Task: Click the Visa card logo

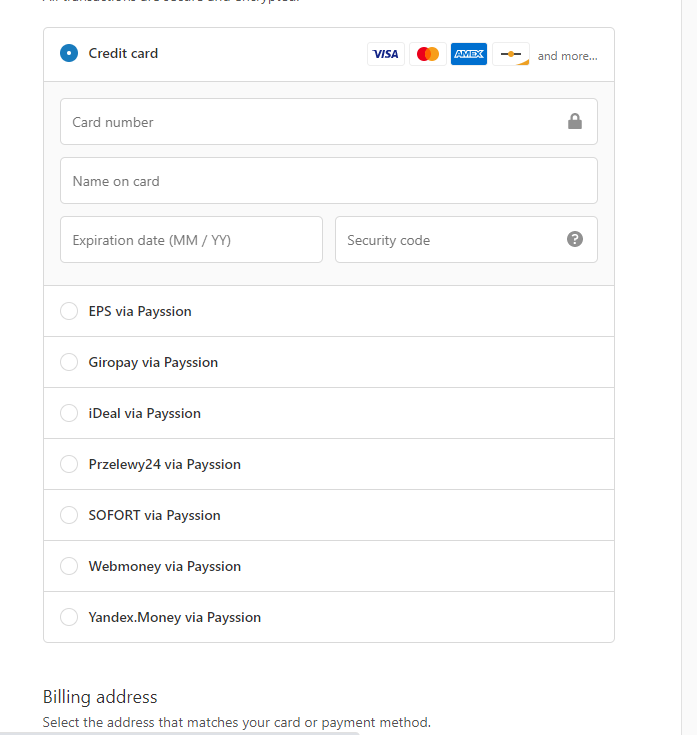Action: [385, 54]
